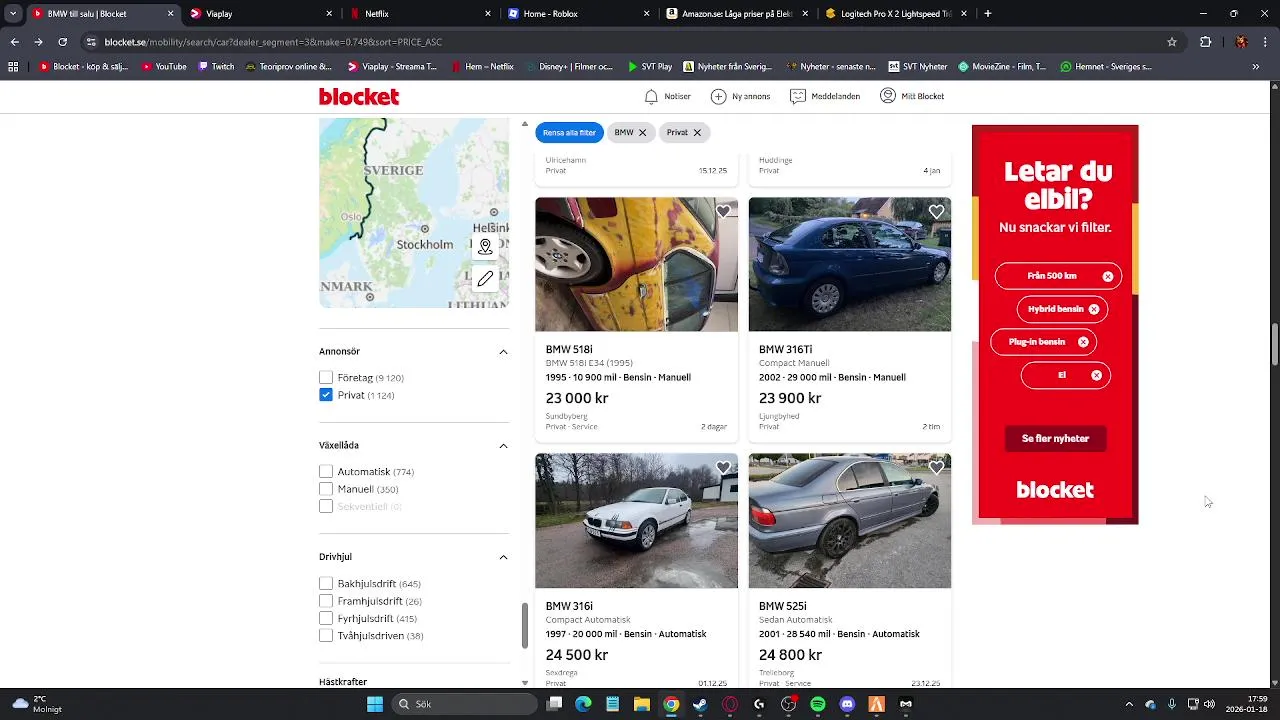Open Meddelanden chat icon
The image size is (1280, 720).
coord(798,96)
